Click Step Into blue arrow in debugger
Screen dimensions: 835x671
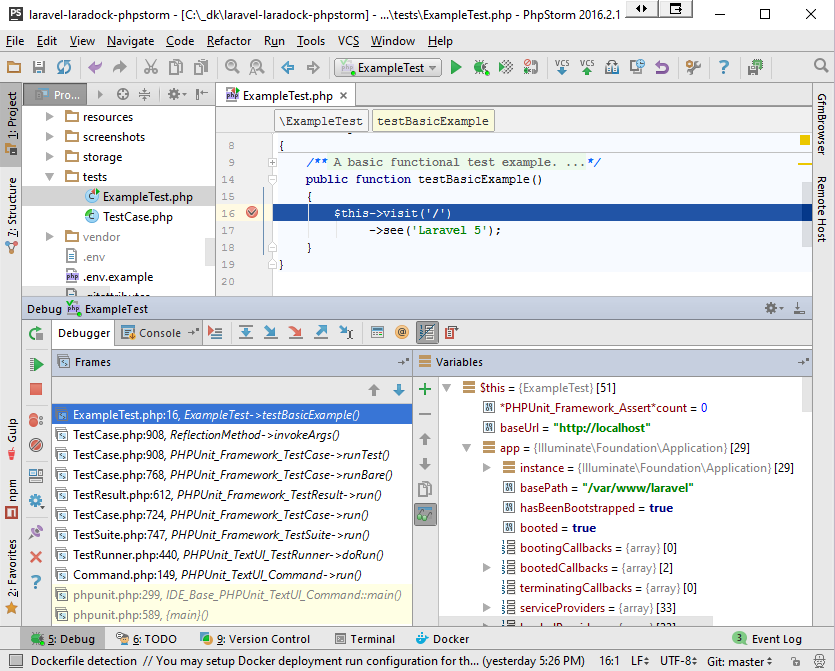pyautogui.click(x=271, y=333)
